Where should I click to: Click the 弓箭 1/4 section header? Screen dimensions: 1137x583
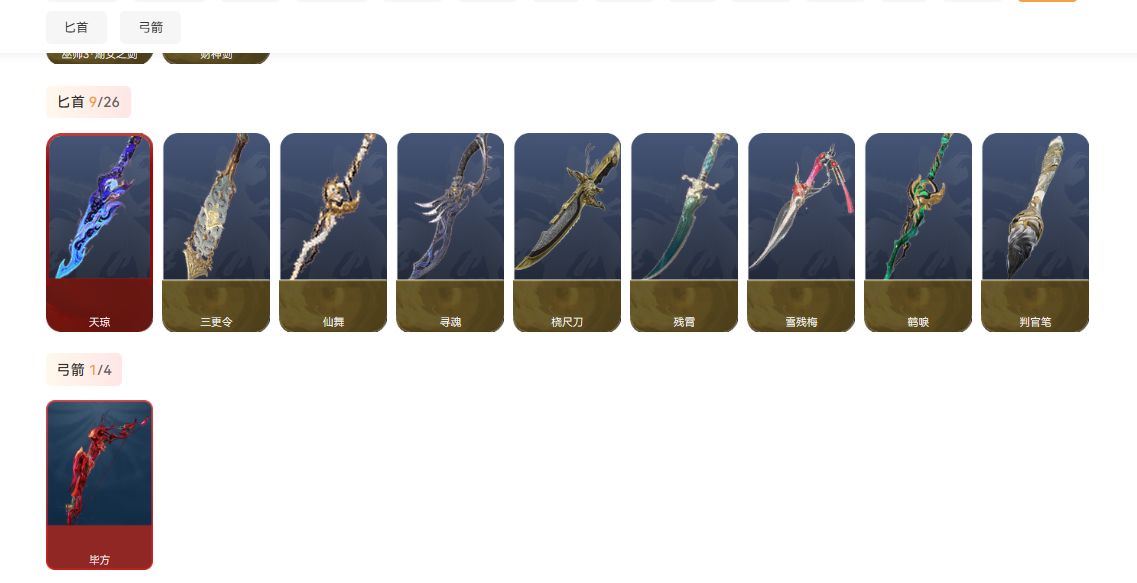[x=84, y=370]
